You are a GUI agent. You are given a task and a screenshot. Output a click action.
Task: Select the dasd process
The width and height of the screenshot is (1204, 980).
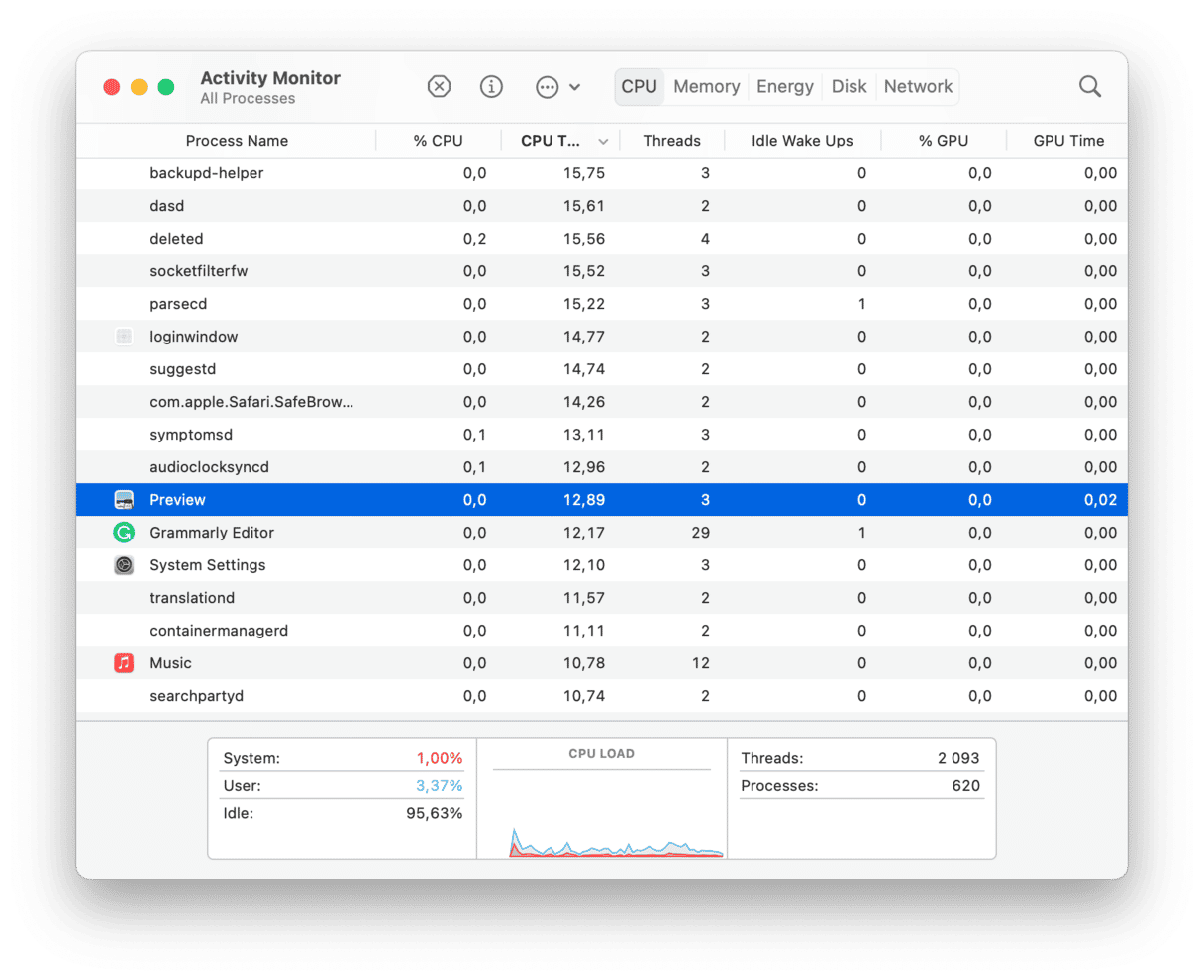[x=602, y=206]
